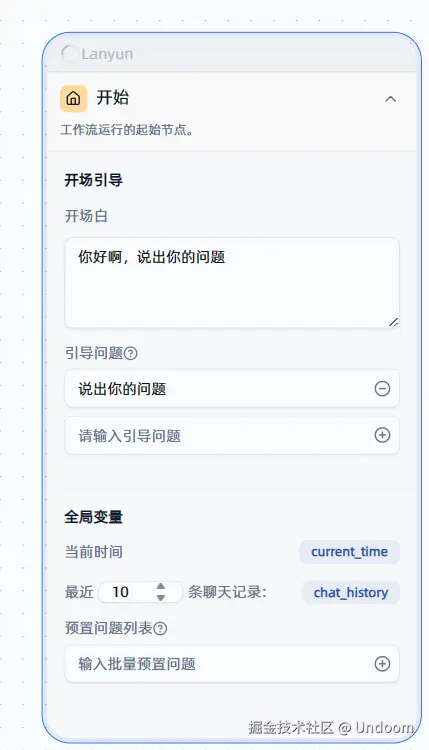Open help tooltip beside 预置问题列表
This screenshot has height=750, width=429.
(x=160, y=629)
